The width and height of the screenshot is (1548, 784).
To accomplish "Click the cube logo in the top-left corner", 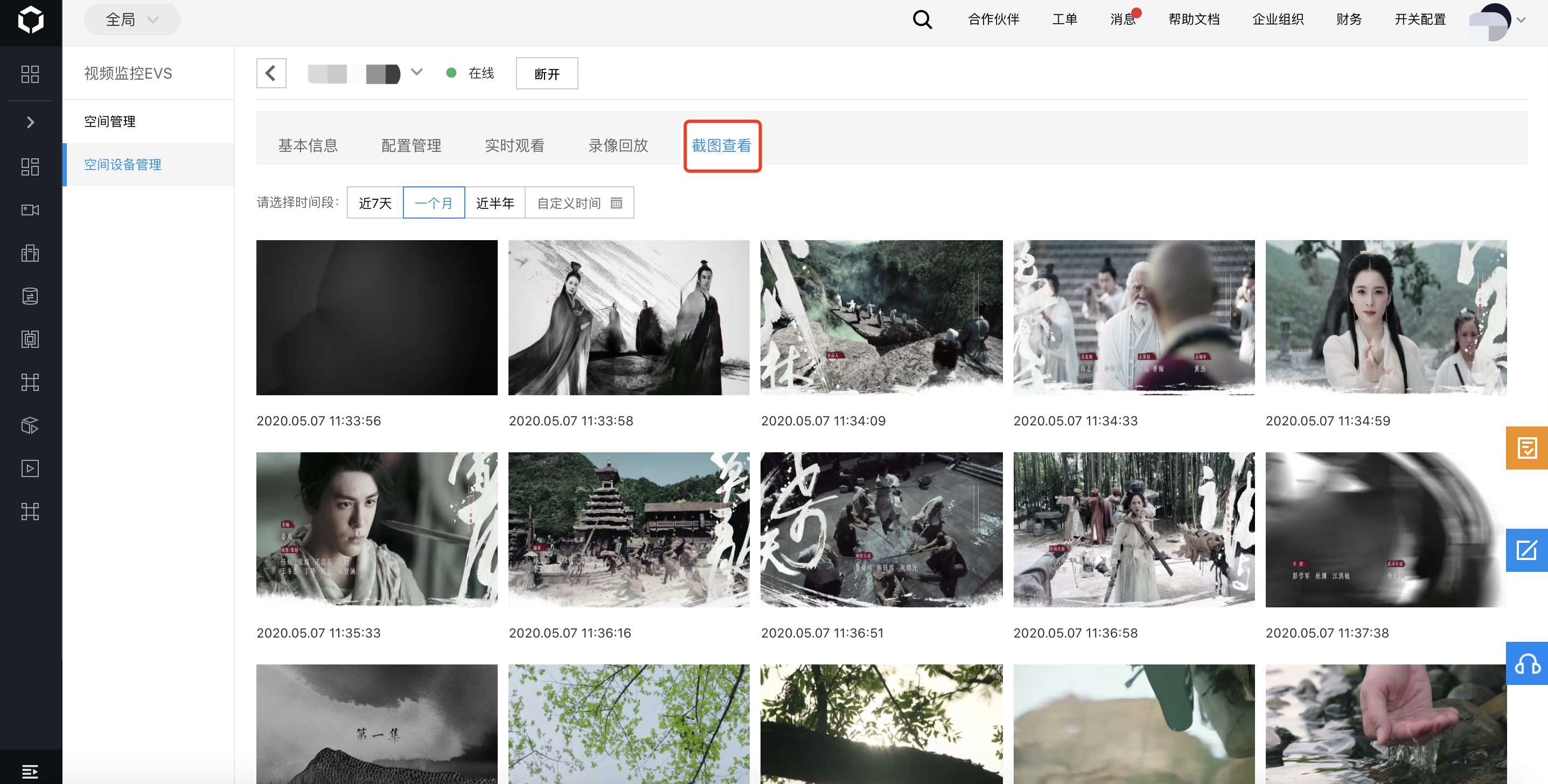I will point(31,20).
